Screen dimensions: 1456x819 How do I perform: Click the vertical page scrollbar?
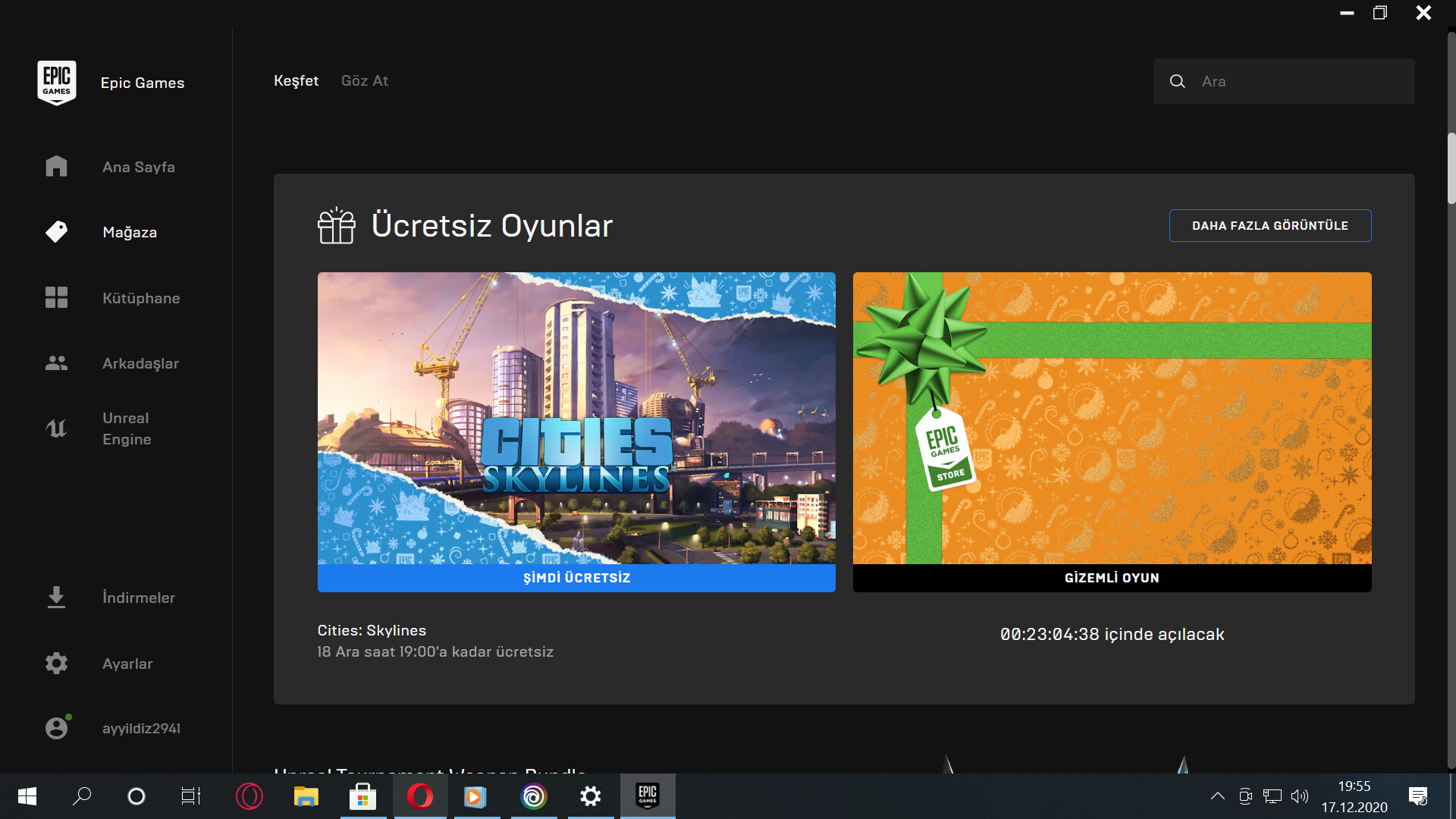pyautogui.click(x=1451, y=168)
